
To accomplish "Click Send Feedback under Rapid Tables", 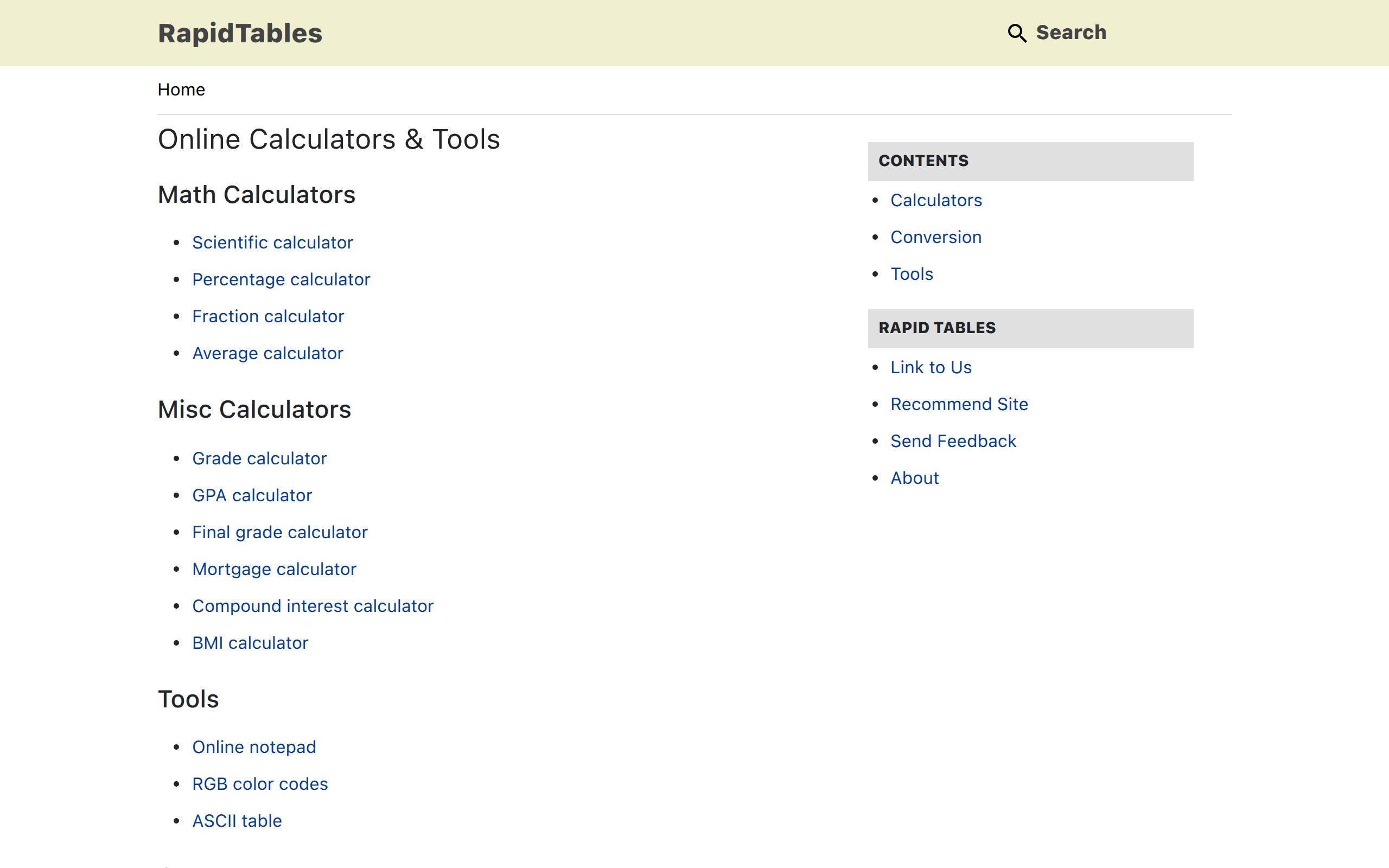I will [x=953, y=441].
